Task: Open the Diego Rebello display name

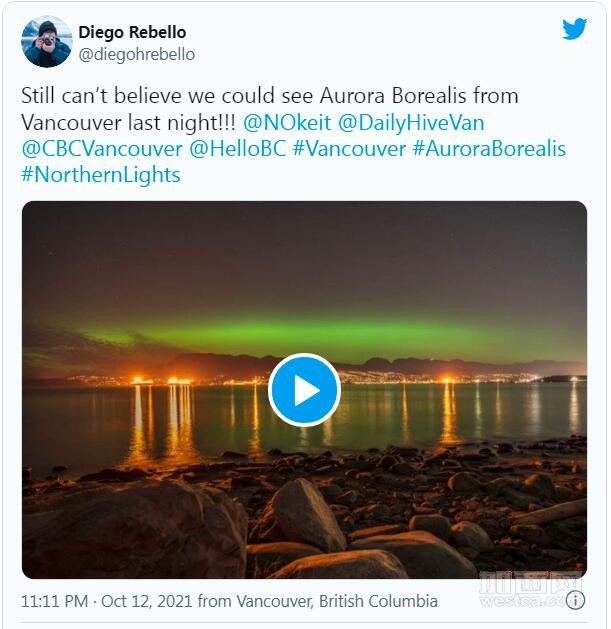Action: [x=132, y=32]
